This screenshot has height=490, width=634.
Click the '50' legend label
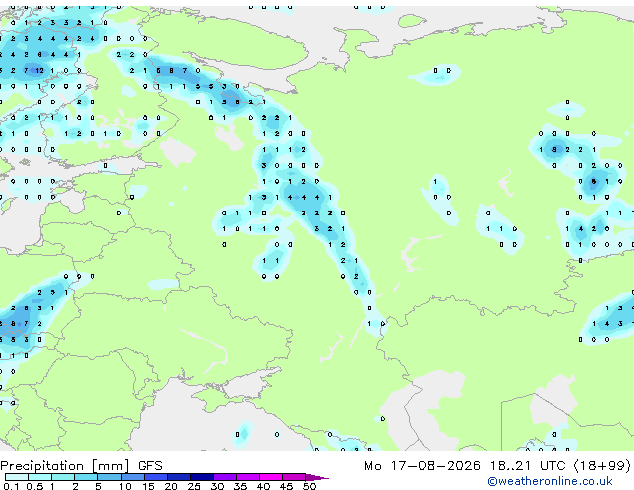pyautogui.click(x=309, y=486)
